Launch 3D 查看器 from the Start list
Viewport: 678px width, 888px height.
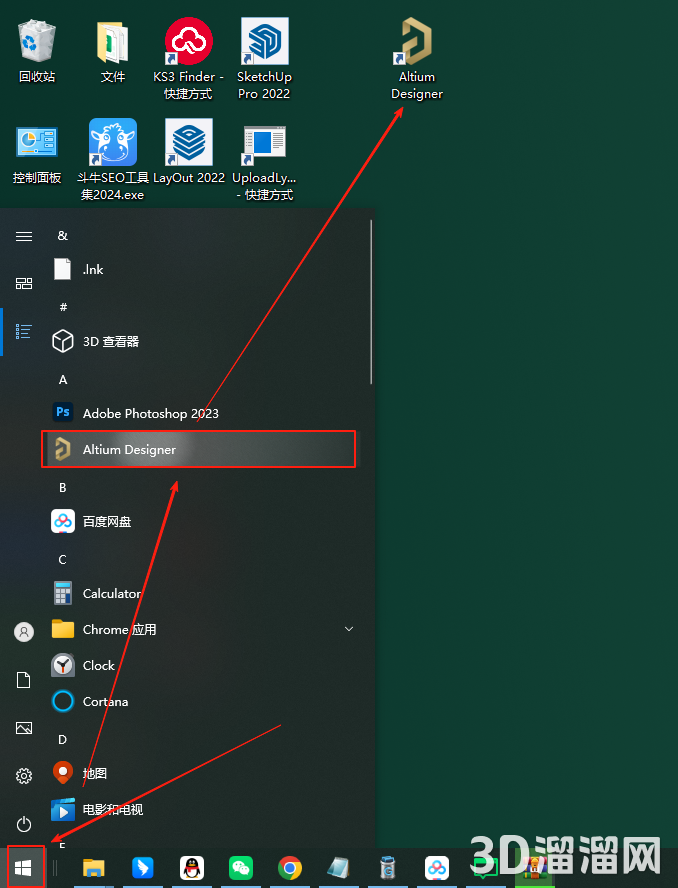pos(201,341)
